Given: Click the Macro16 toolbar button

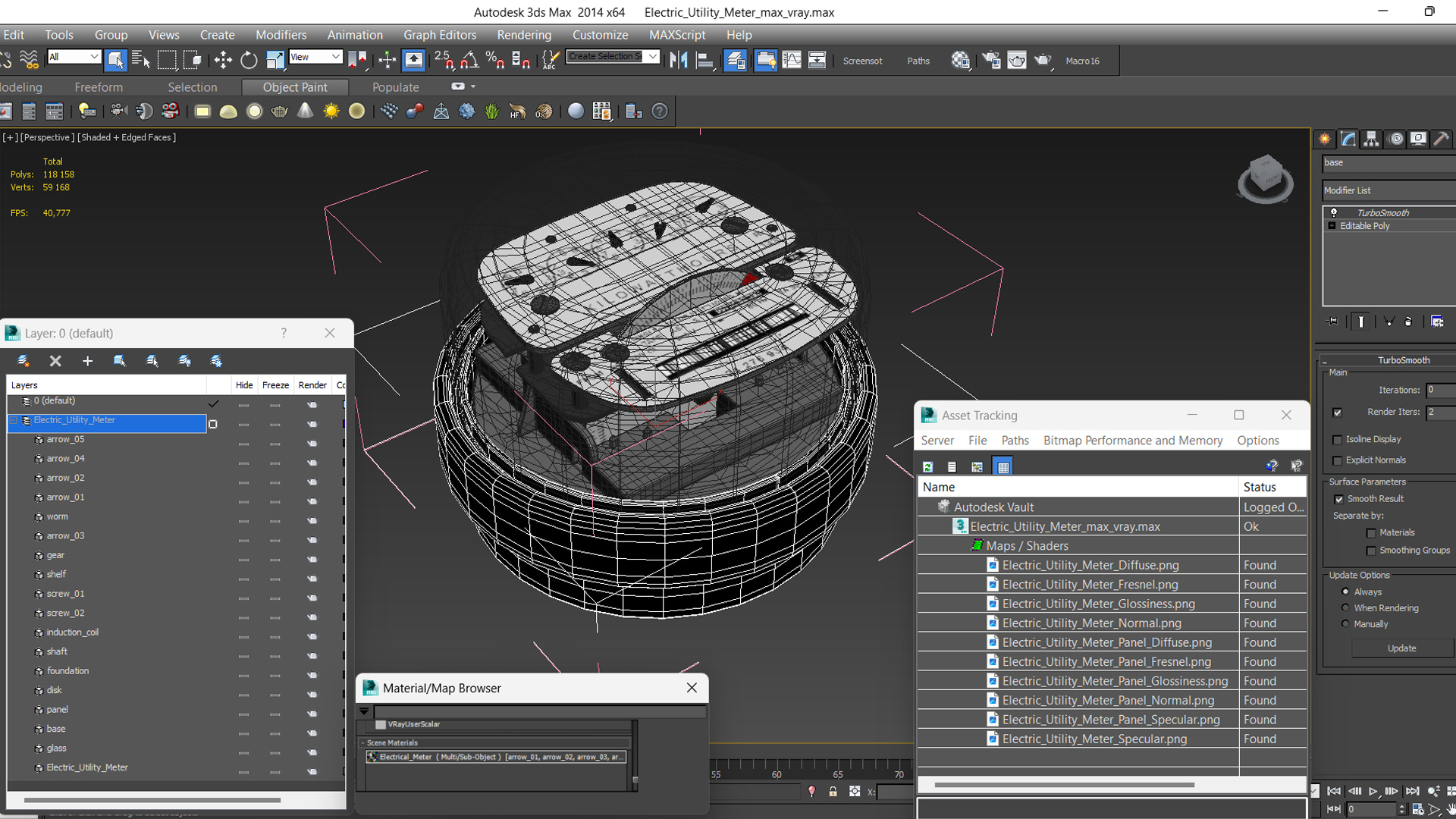Looking at the screenshot, I should point(1082,61).
